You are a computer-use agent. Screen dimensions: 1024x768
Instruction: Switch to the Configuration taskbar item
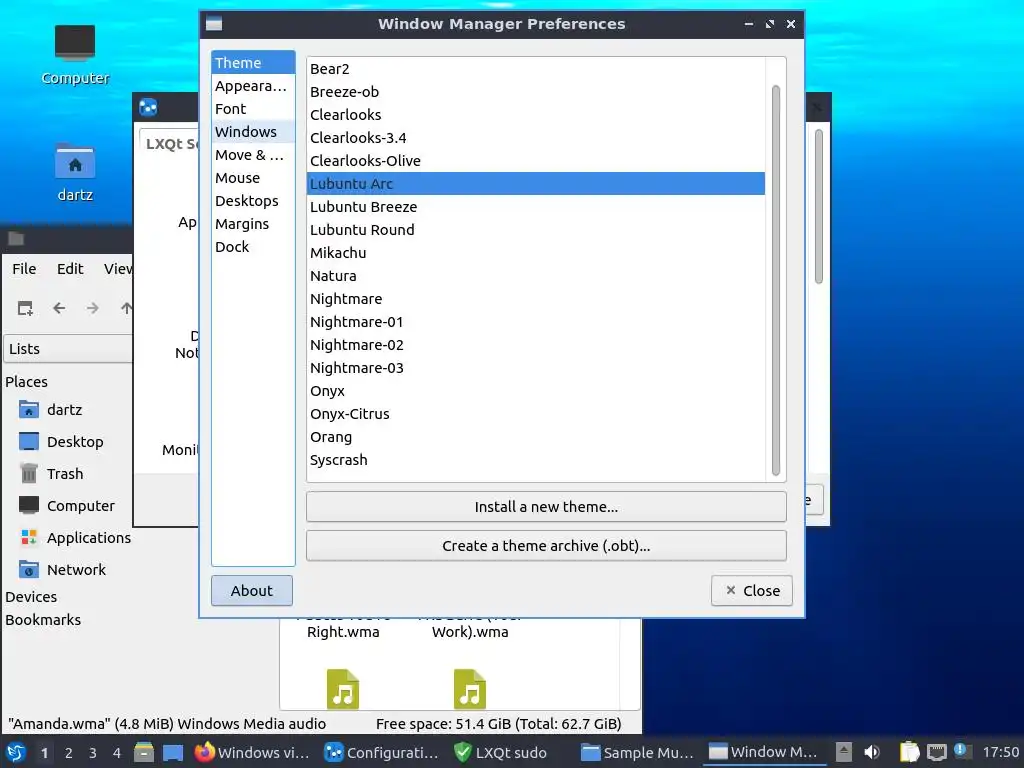pyautogui.click(x=383, y=752)
